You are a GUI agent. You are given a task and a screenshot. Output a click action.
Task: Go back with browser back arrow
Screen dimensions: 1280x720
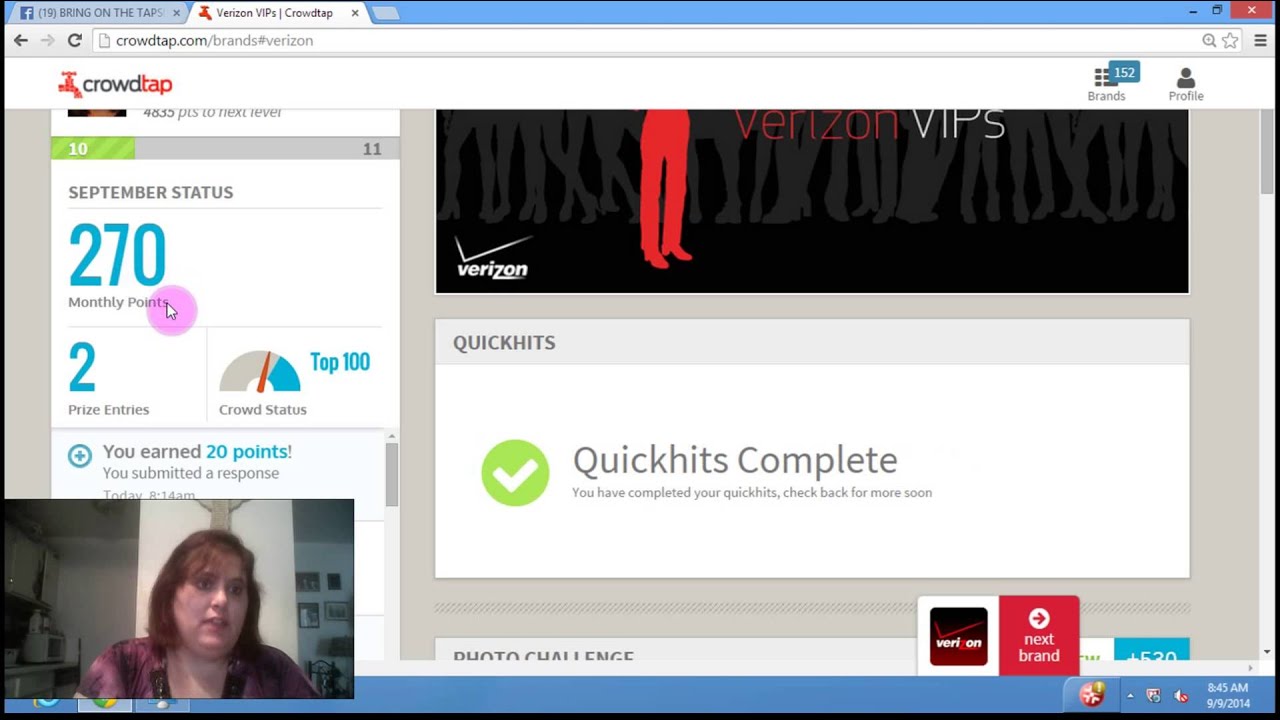coord(21,40)
